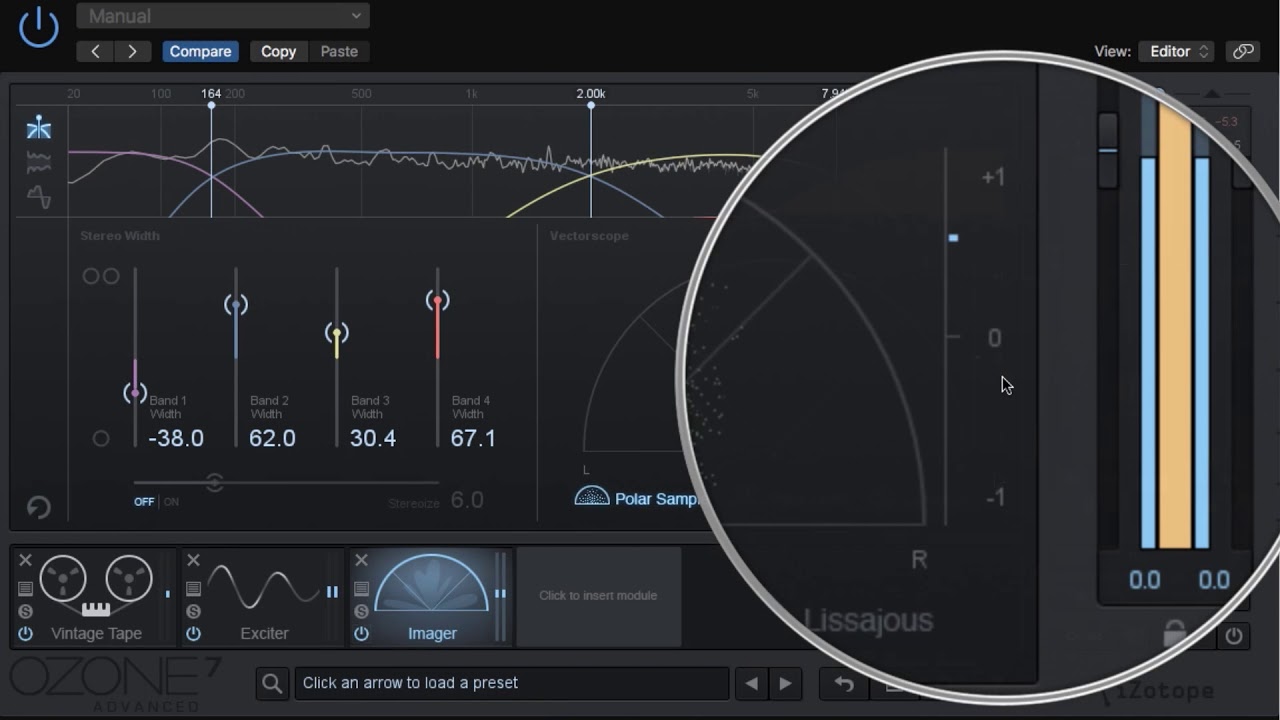Remove the Exciter module
This screenshot has height=720, width=1280.
point(193,560)
